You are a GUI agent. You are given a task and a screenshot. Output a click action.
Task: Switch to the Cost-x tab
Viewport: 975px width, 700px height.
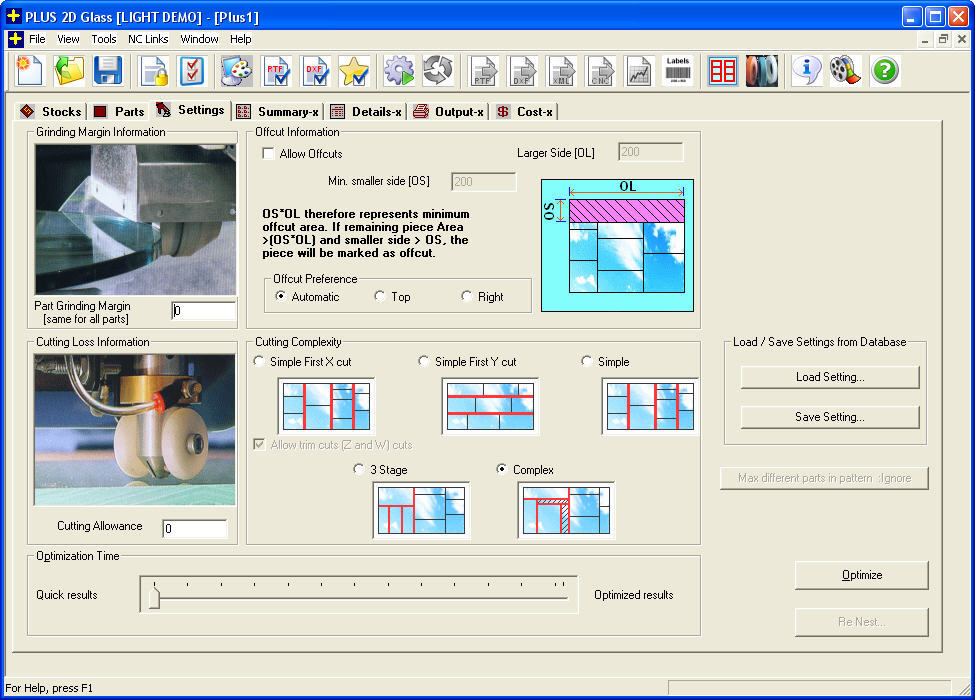coord(524,112)
